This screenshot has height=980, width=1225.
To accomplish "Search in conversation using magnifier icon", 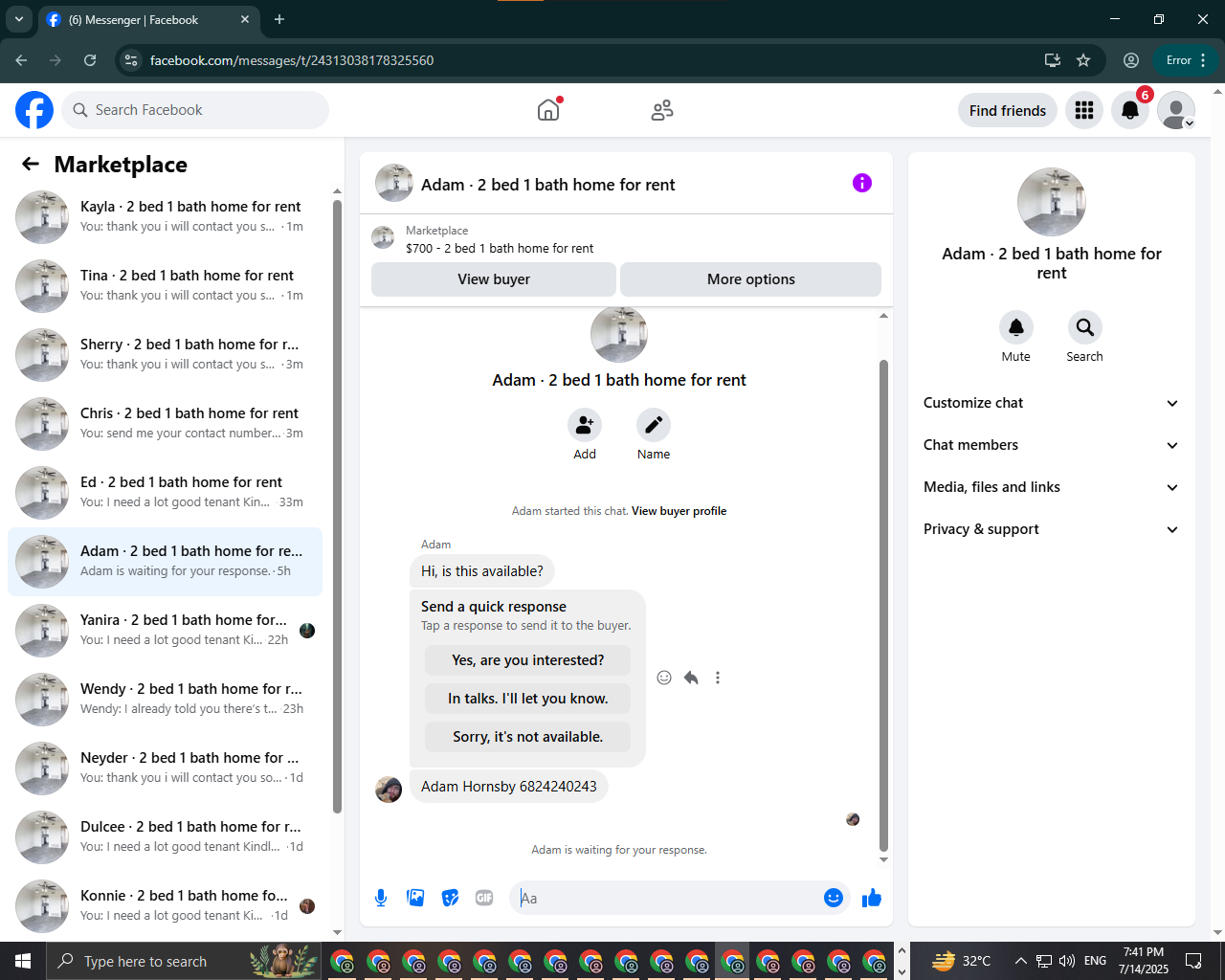I will pos(1085,327).
